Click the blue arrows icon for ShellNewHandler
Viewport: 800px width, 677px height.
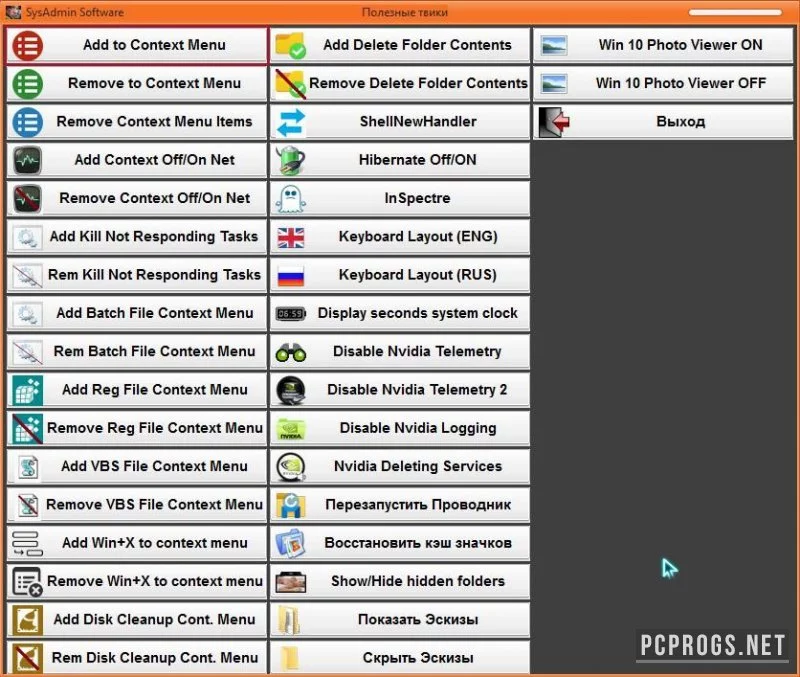pos(290,122)
